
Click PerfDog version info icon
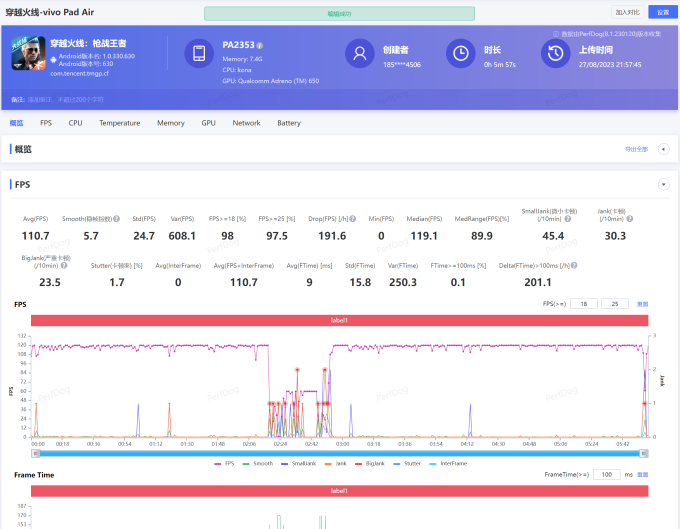(556, 34)
